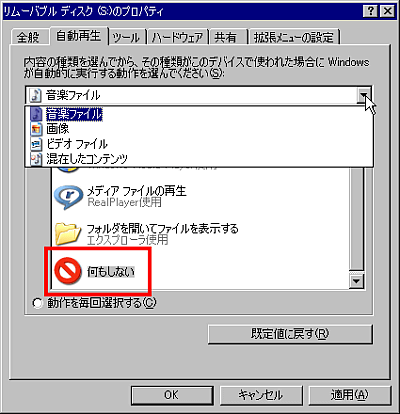Click the 適用(A) button
The width and height of the screenshot is (400, 414).
(x=350, y=395)
